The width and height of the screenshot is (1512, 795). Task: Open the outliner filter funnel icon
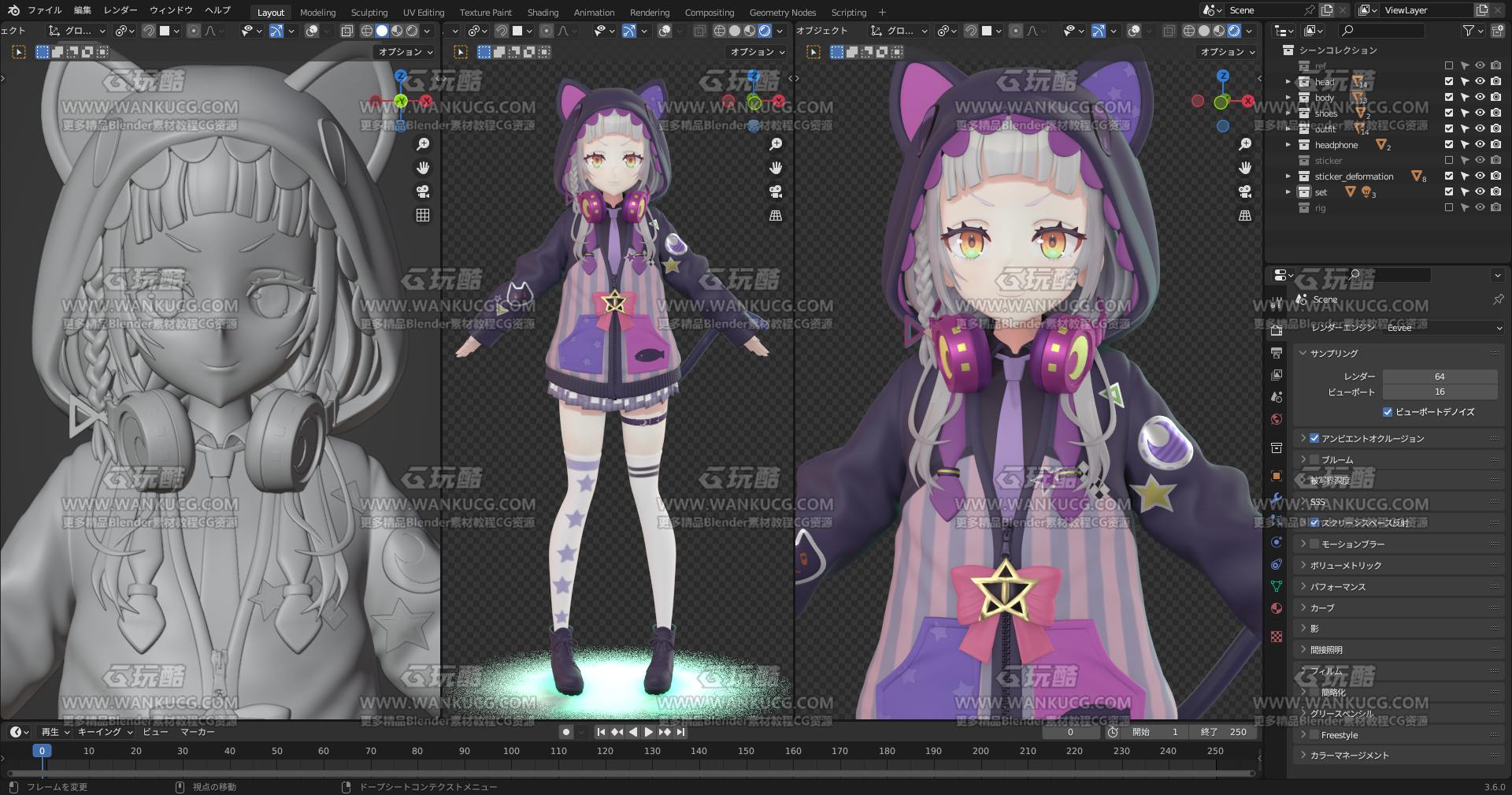coord(1469,31)
